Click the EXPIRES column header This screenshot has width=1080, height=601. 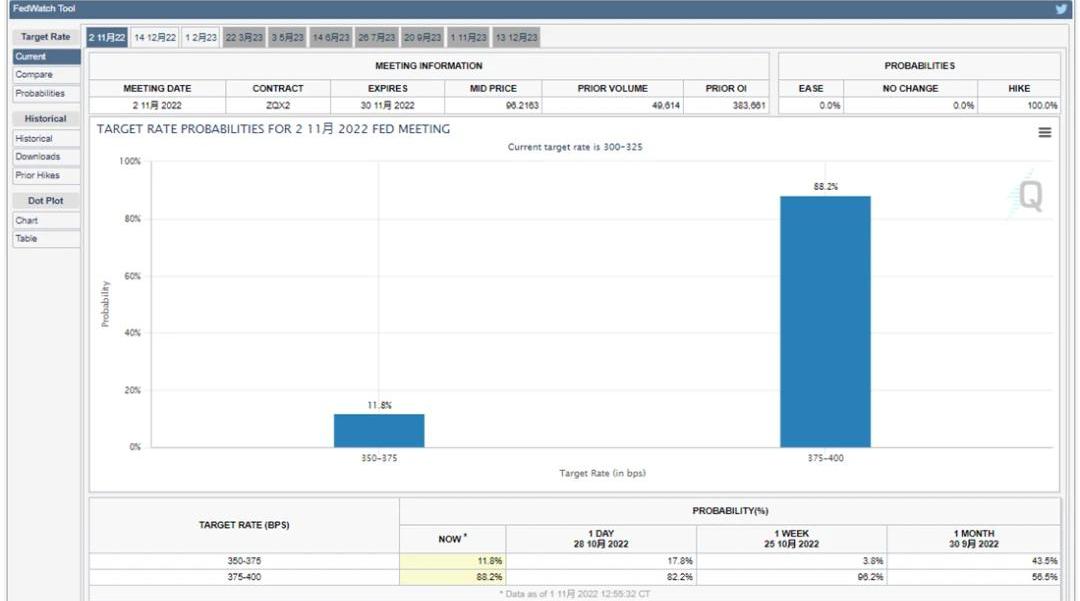pyautogui.click(x=388, y=88)
